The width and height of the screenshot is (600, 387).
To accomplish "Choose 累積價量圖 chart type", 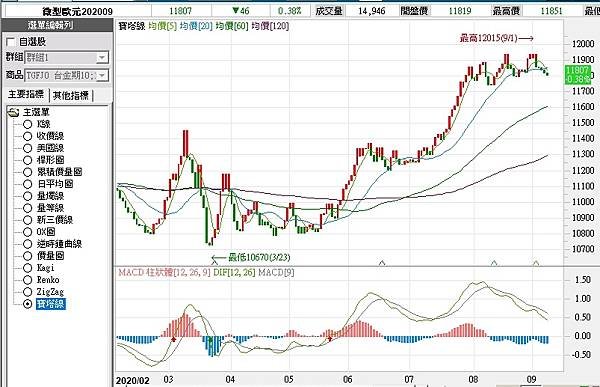I will (27, 172).
